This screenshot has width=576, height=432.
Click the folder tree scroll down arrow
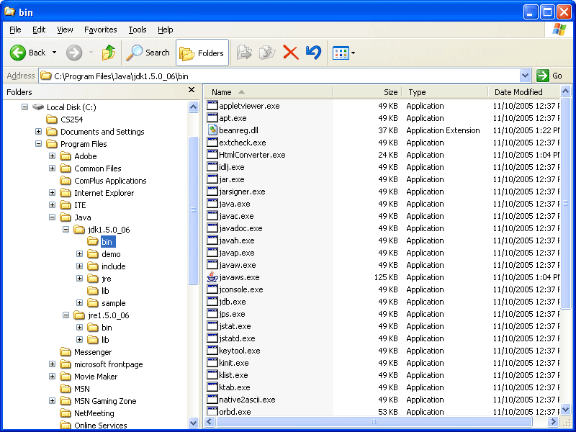coord(193,423)
